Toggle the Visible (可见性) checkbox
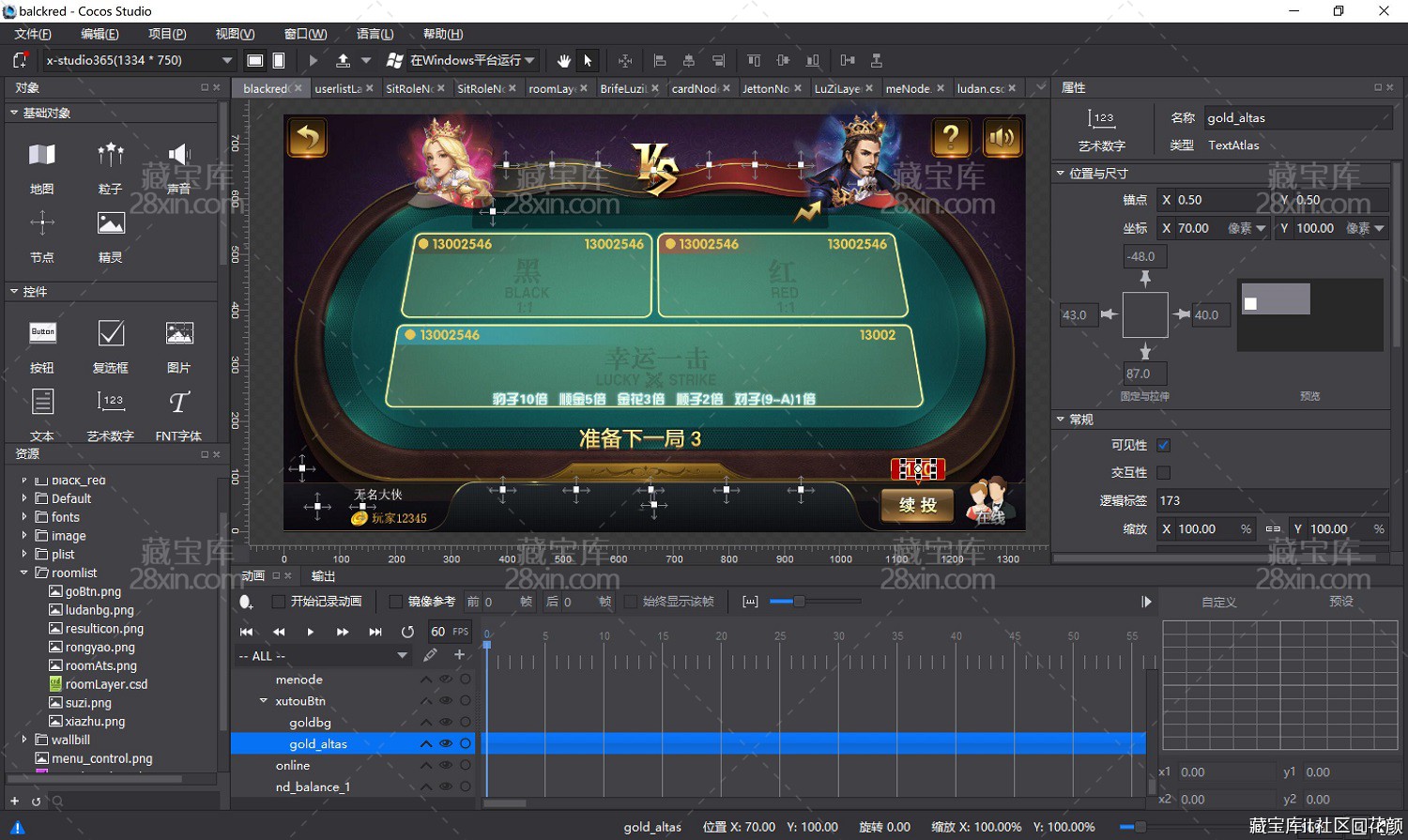Screen dimensions: 1408x840 click(1164, 445)
